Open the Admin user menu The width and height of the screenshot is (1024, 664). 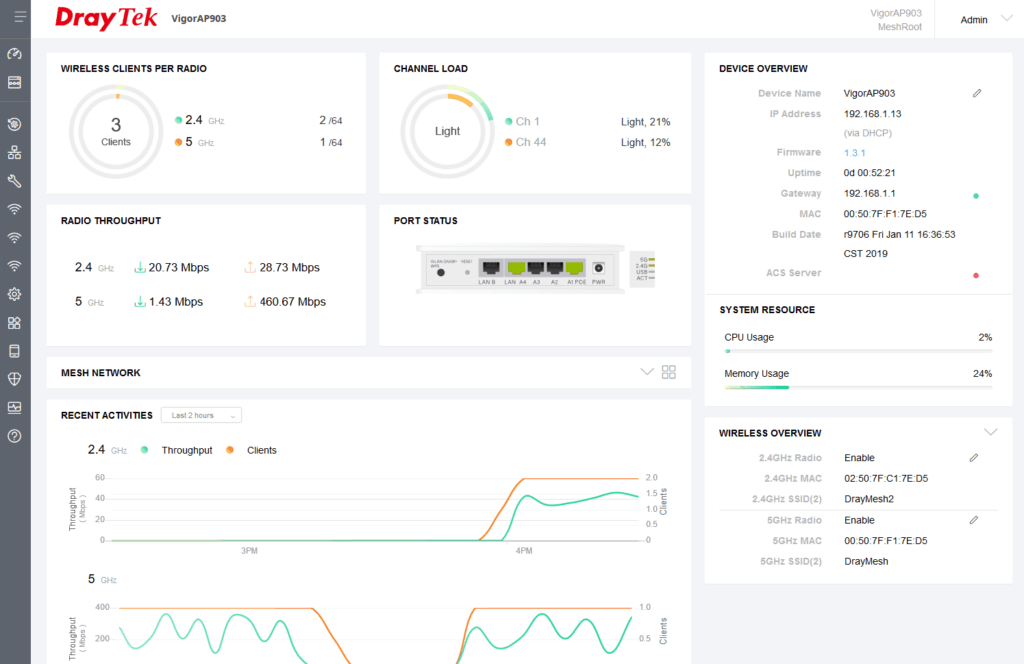coord(986,19)
